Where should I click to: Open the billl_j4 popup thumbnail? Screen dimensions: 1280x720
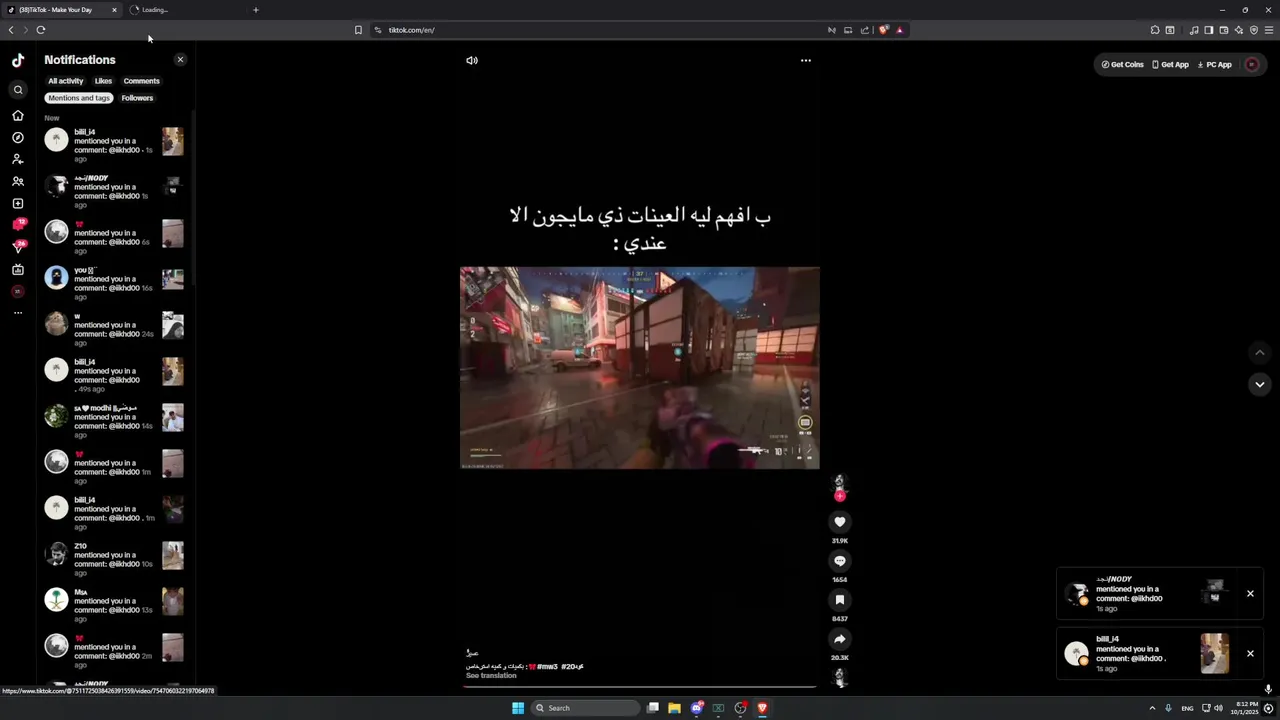[x=1215, y=654]
